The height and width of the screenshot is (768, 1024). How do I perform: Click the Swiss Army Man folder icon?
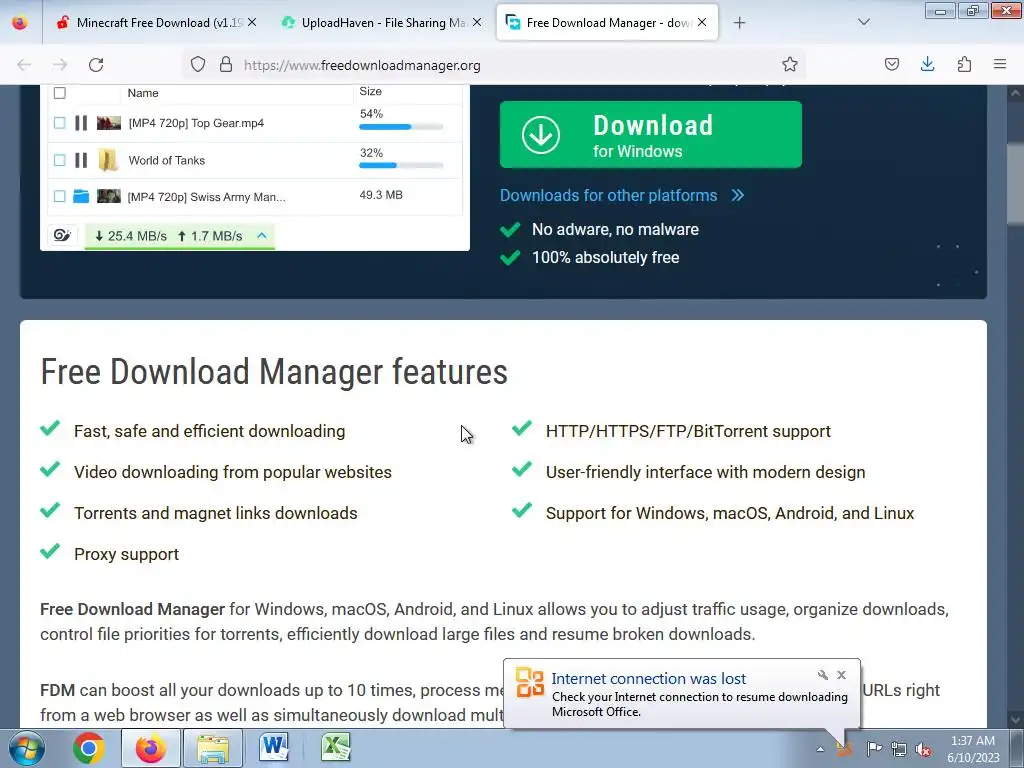(81, 196)
